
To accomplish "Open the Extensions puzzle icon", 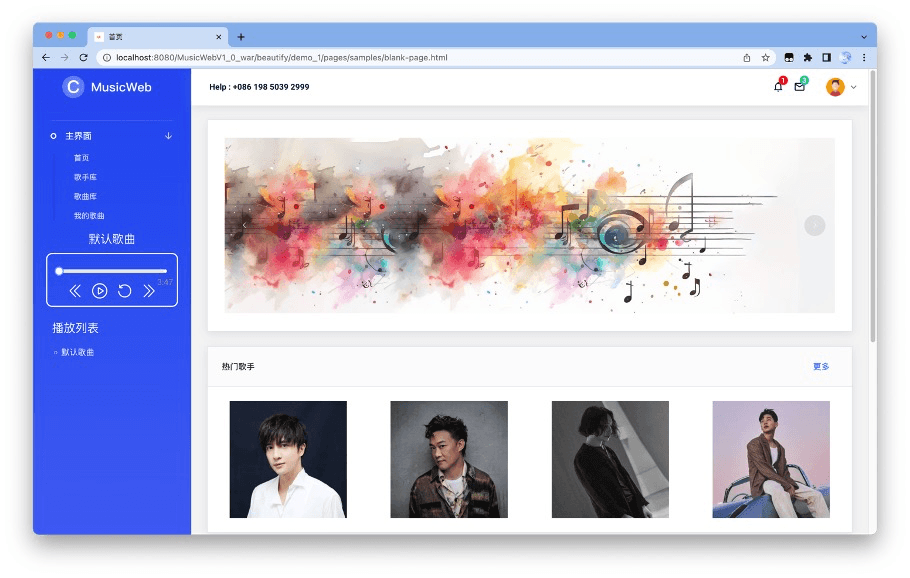I will coord(807,57).
